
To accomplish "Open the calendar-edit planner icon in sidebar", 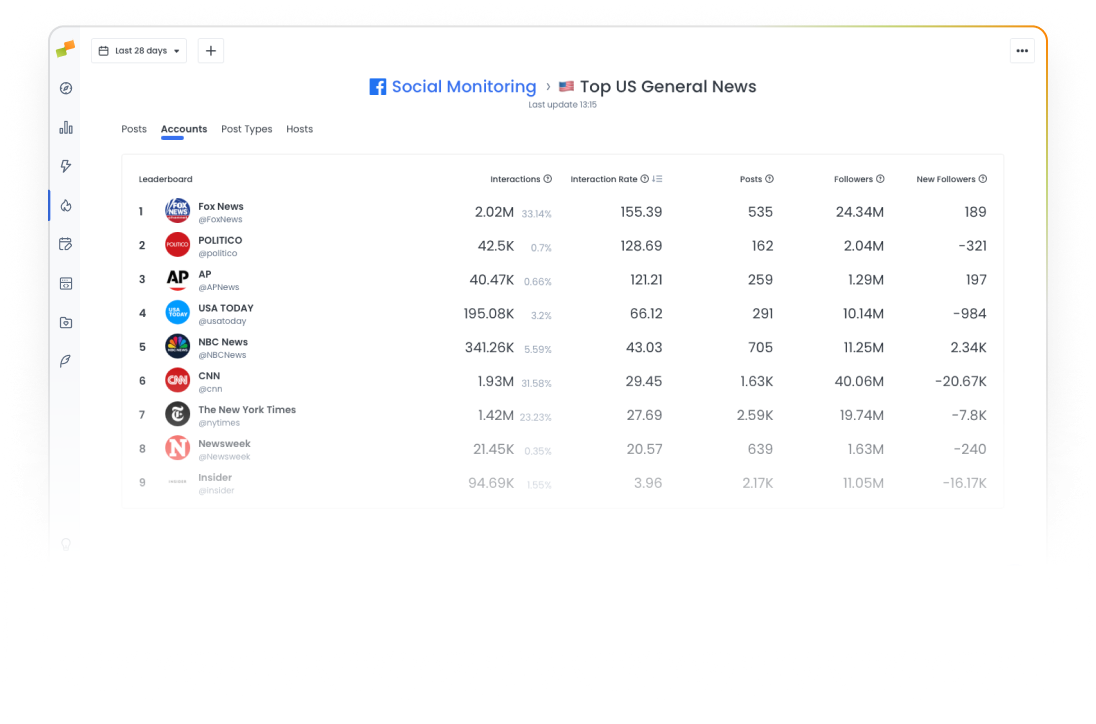I will [65, 243].
